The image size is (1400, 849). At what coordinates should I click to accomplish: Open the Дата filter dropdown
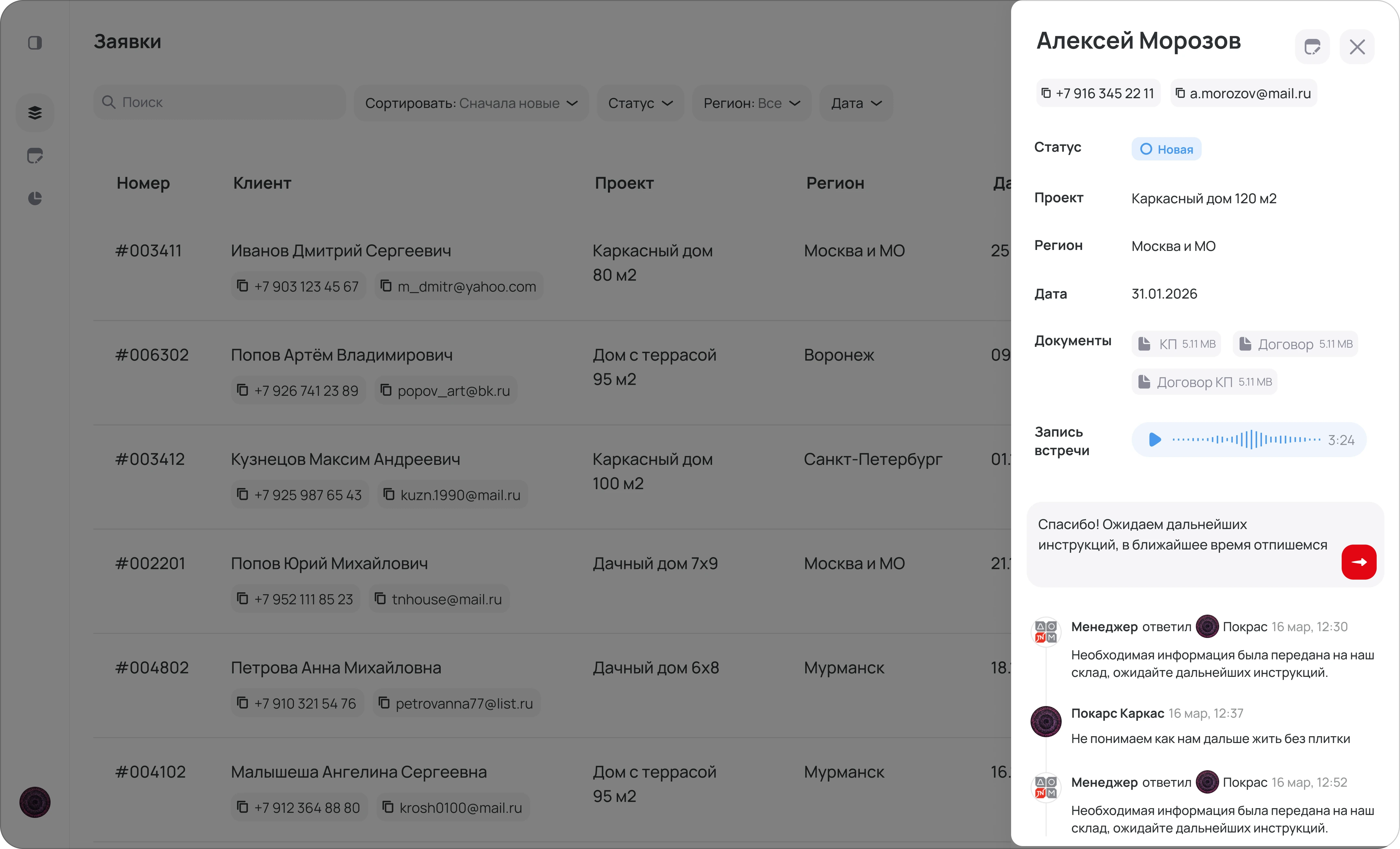[x=856, y=103]
